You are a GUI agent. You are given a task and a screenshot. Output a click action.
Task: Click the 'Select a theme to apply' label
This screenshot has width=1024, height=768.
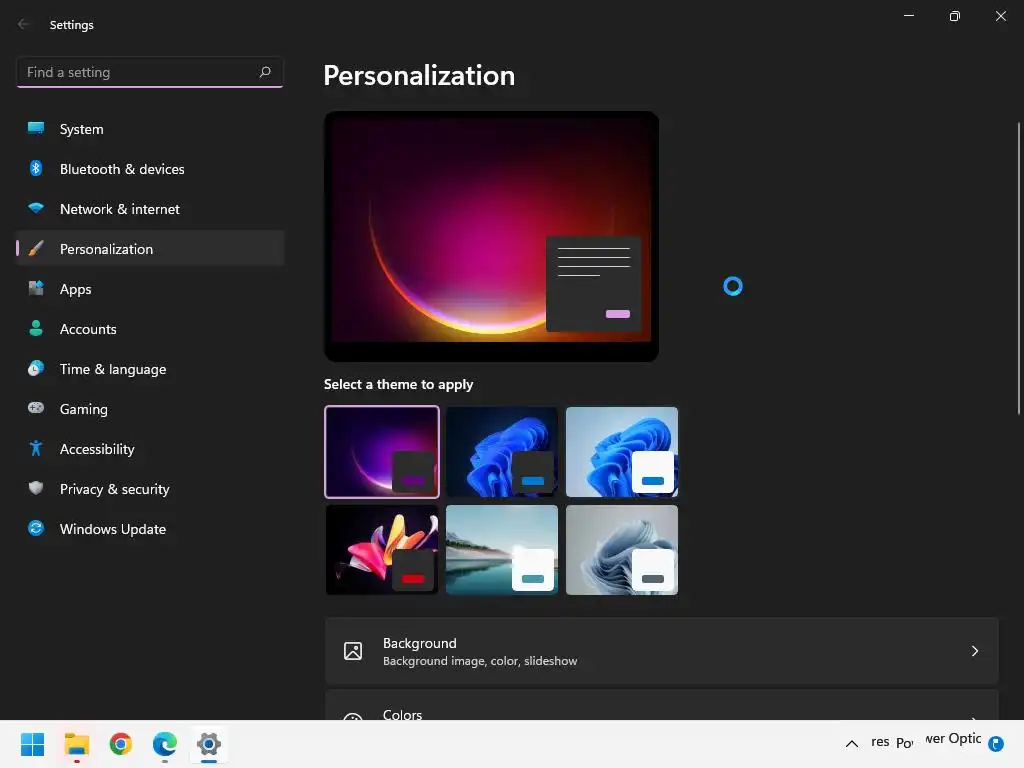pyautogui.click(x=398, y=384)
